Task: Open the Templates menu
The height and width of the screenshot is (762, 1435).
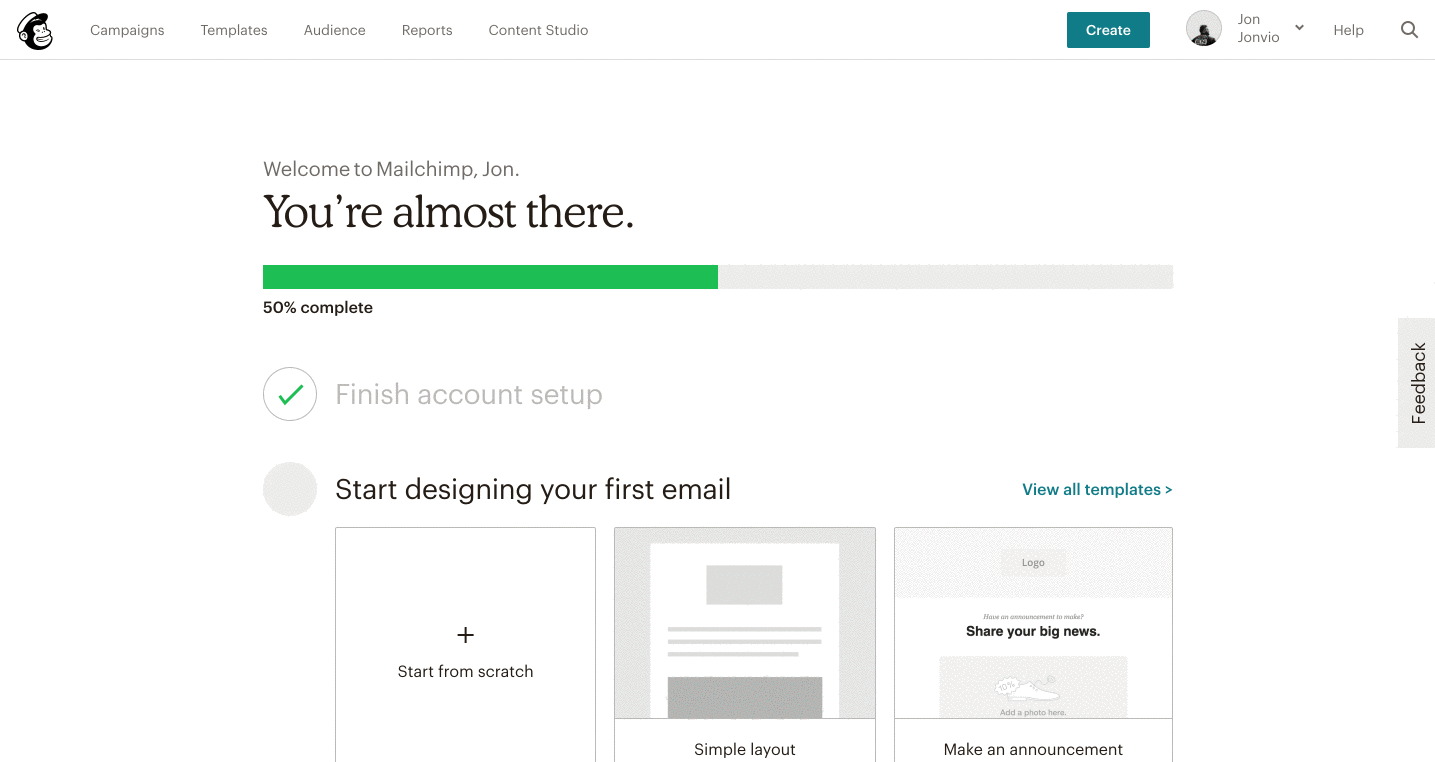Action: 234,30
